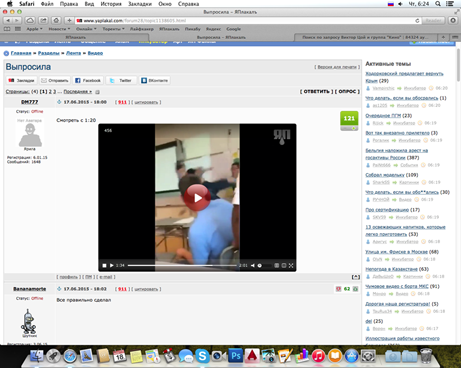This screenshot has height=368, width=461.
Task: Share topic via Facebook button
Action: click(x=88, y=80)
